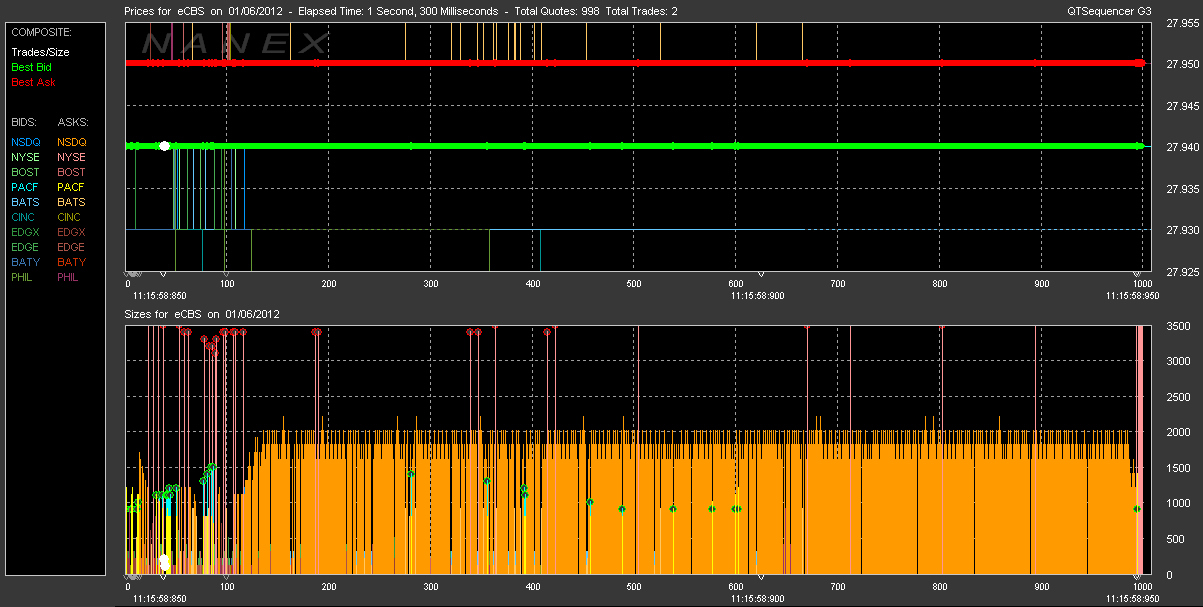Click the 27.955 price axis label
1203x607 pixels.
[1182, 22]
